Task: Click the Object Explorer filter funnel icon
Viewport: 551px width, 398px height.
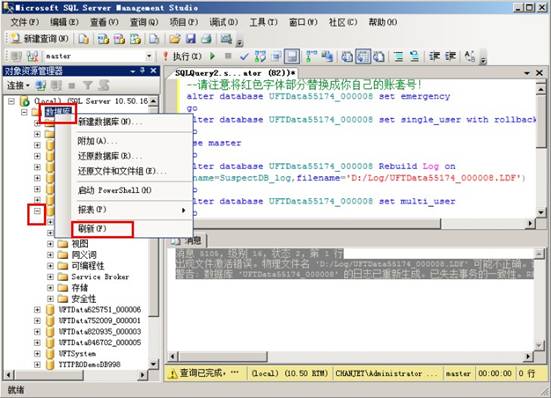Action: (x=87, y=85)
